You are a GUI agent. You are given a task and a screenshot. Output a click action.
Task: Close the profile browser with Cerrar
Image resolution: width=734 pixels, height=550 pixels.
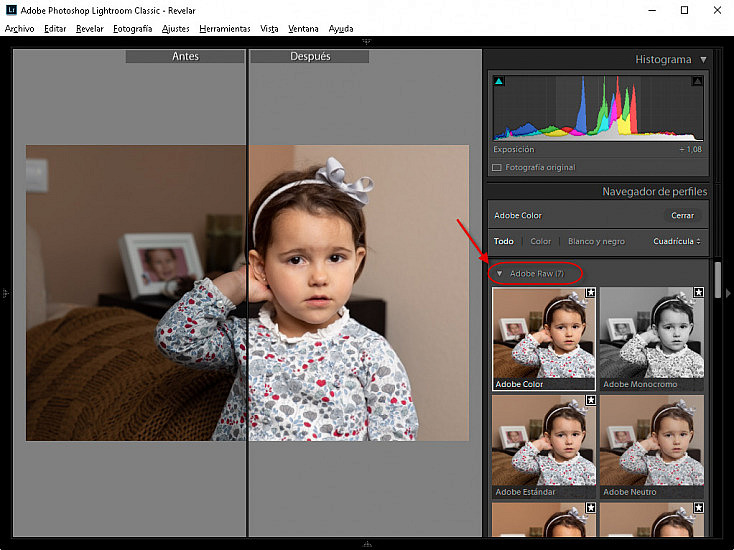point(682,215)
